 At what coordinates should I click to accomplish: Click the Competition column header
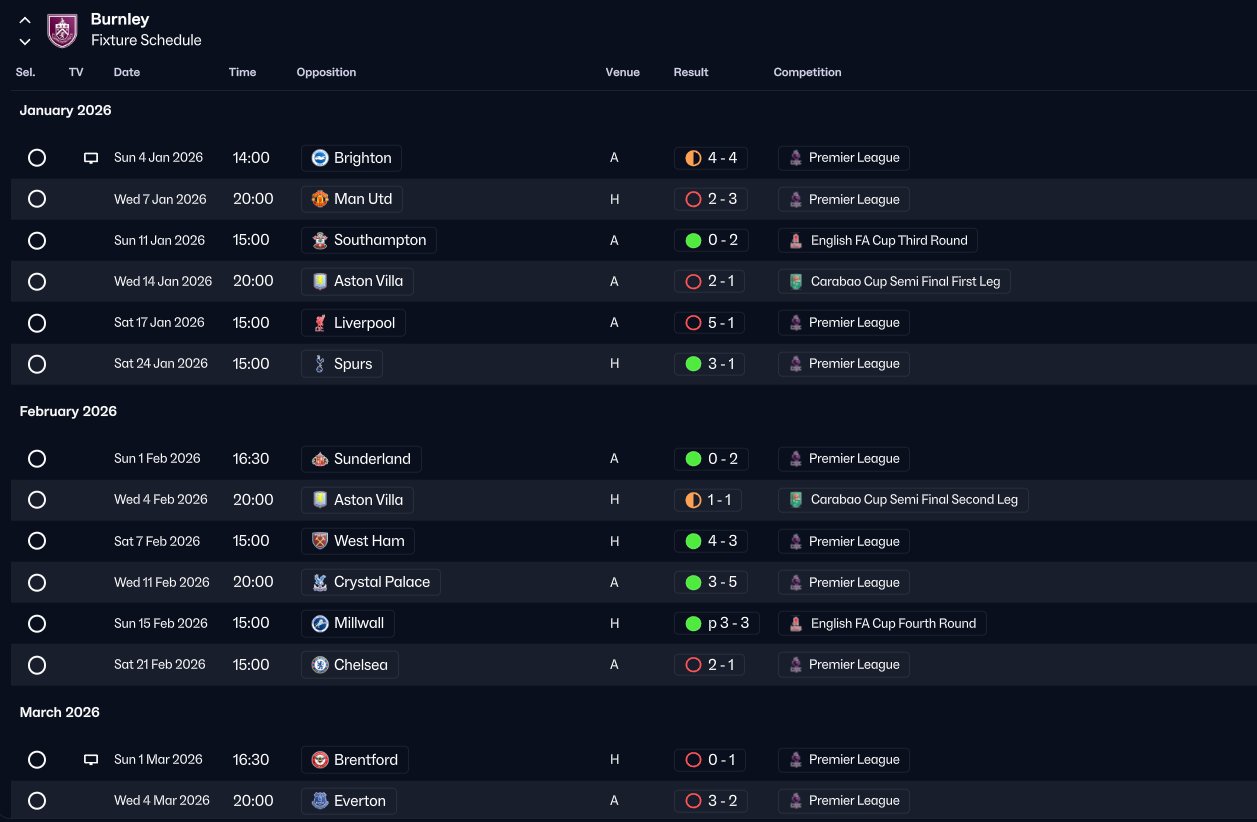click(x=807, y=72)
